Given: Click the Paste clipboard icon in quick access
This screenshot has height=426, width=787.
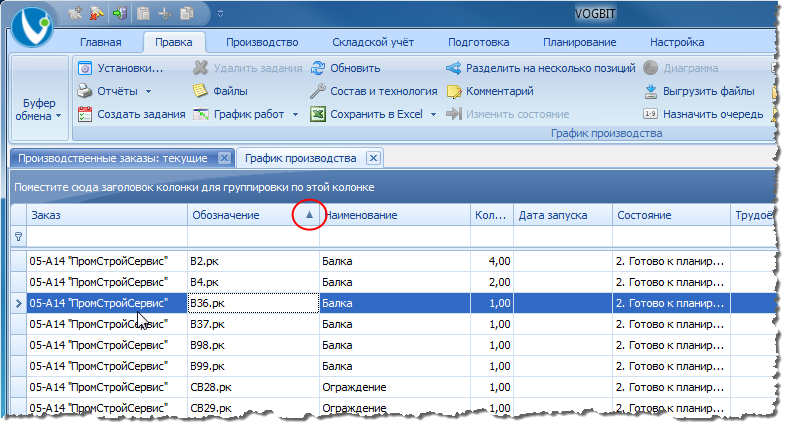Looking at the screenshot, I should 143,14.
